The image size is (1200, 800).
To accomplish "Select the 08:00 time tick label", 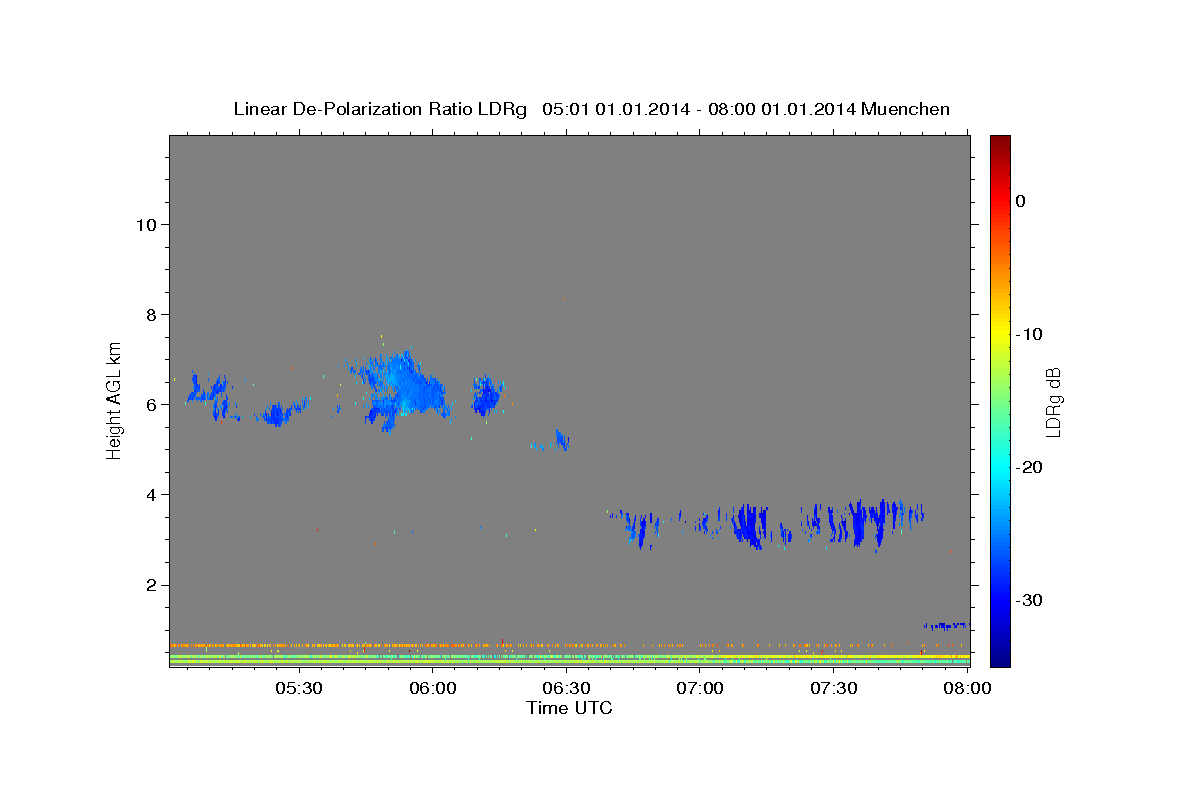I will point(968,688).
